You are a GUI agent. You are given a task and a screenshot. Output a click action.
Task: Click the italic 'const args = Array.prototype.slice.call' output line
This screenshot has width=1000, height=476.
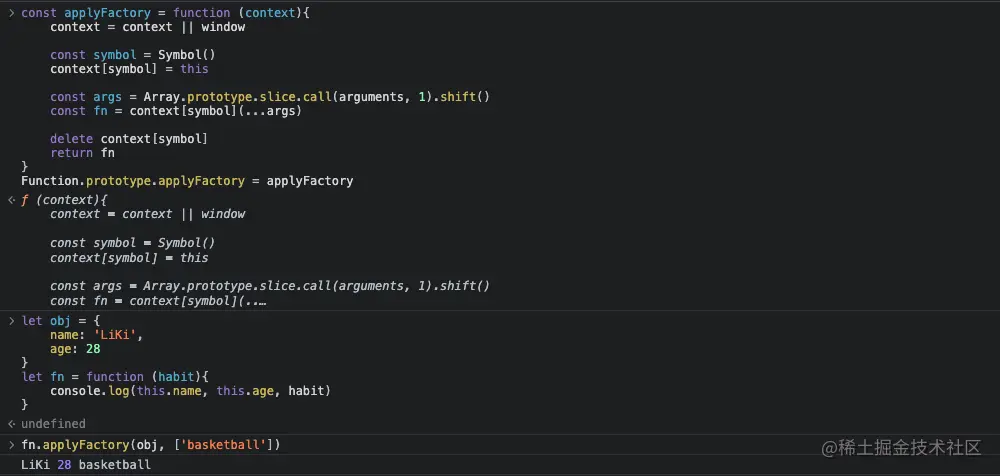(270, 286)
